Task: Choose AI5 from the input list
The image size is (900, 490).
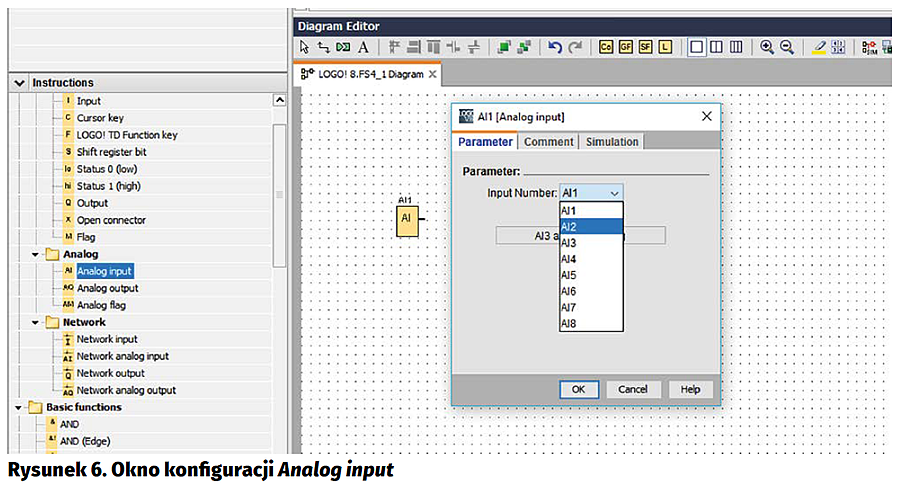Action: coord(569,275)
